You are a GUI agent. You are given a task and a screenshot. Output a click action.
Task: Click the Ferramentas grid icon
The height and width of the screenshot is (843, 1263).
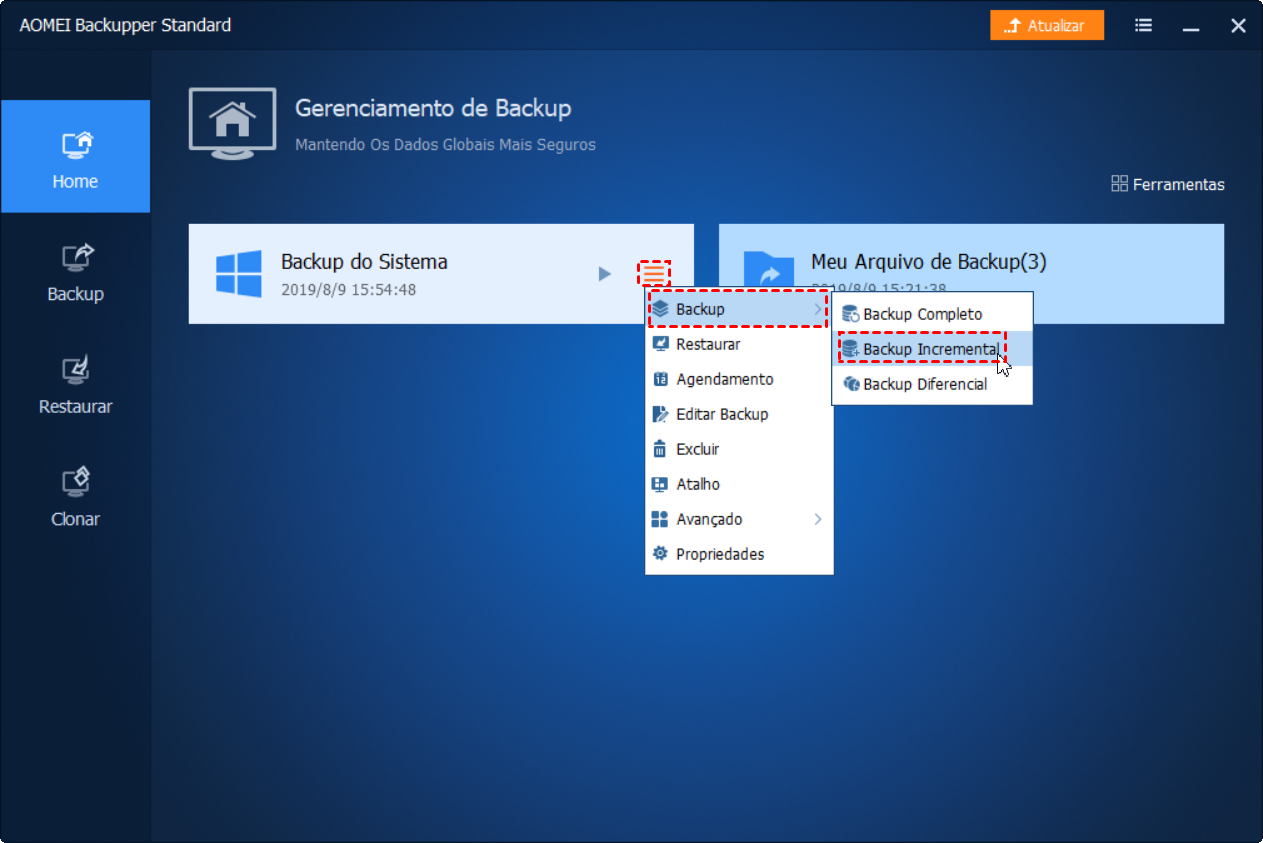(x=1120, y=184)
